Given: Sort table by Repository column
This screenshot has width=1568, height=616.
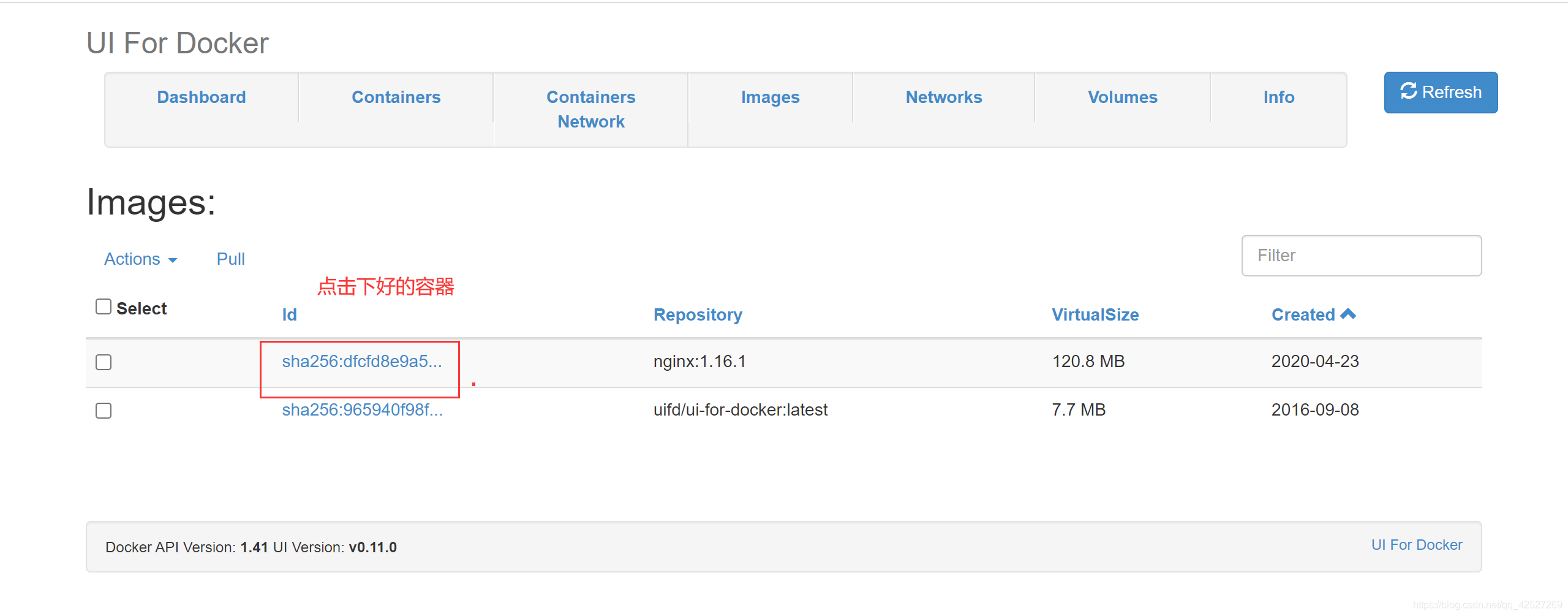Looking at the screenshot, I should click(x=698, y=314).
